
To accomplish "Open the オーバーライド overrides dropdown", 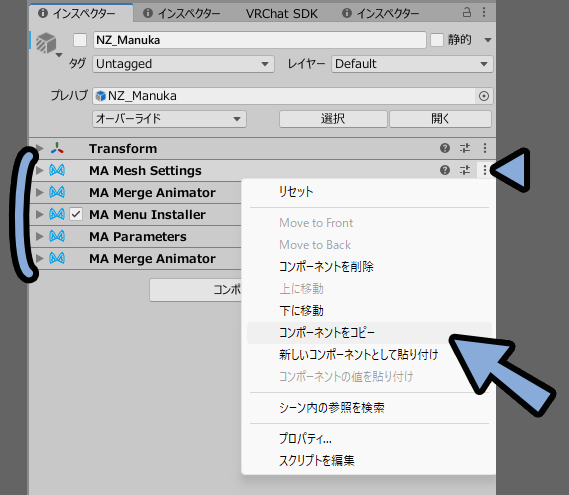I will click(169, 119).
